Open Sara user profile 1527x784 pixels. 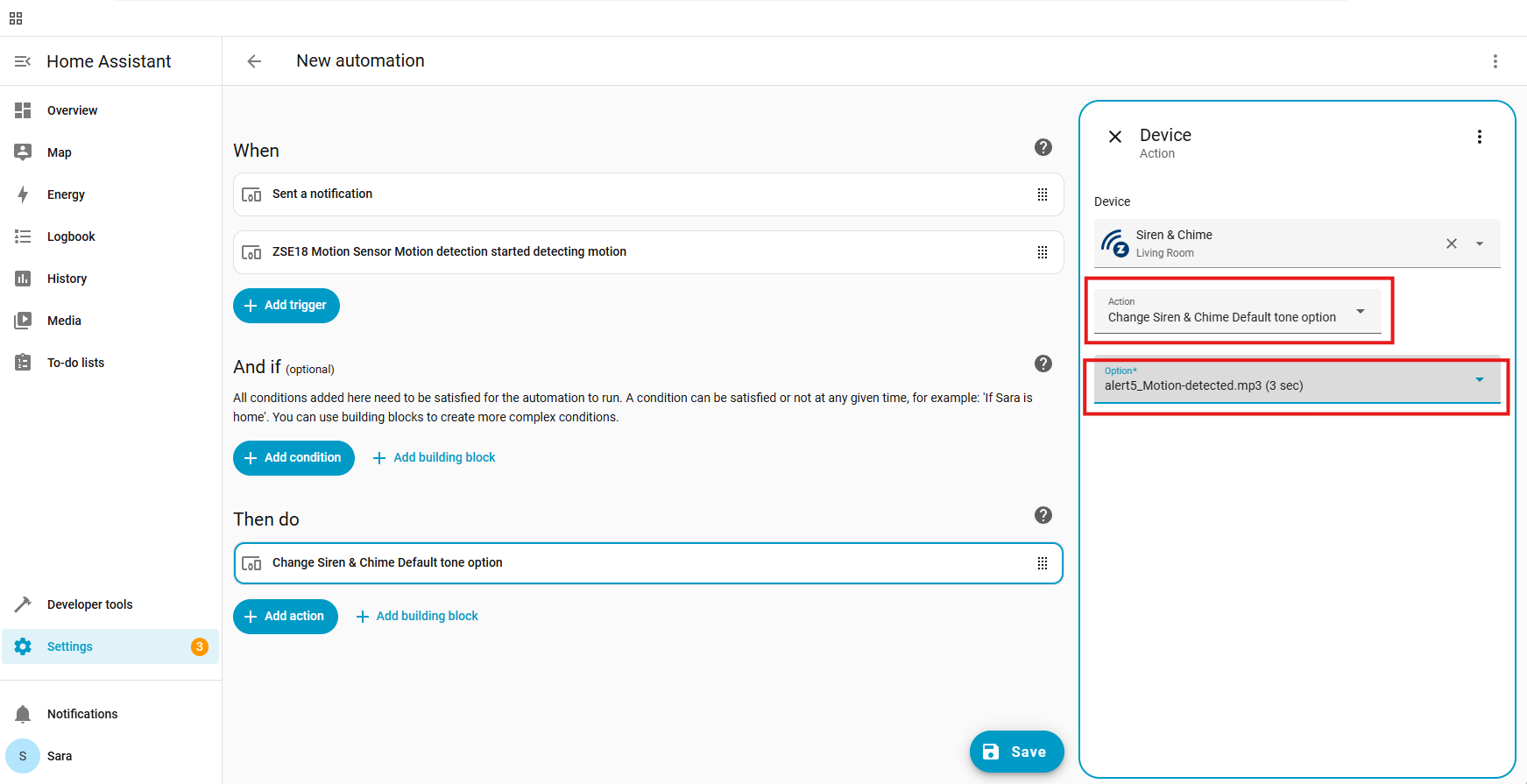110,756
